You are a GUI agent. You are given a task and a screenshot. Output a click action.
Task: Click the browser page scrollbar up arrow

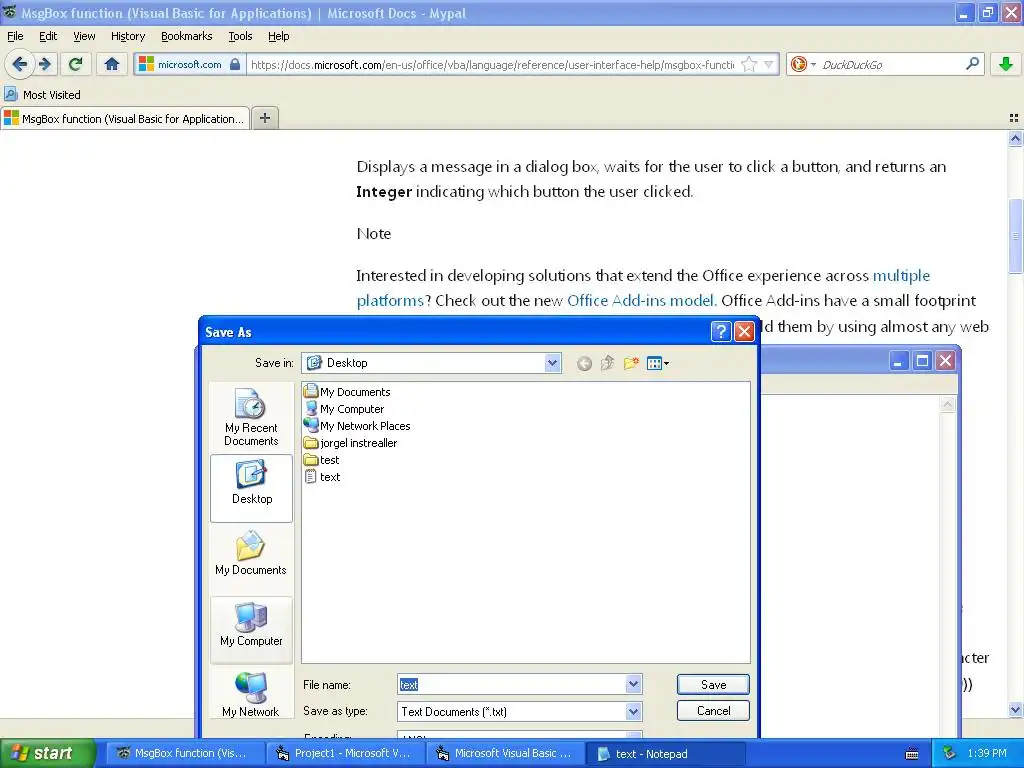click(1015, 138)
